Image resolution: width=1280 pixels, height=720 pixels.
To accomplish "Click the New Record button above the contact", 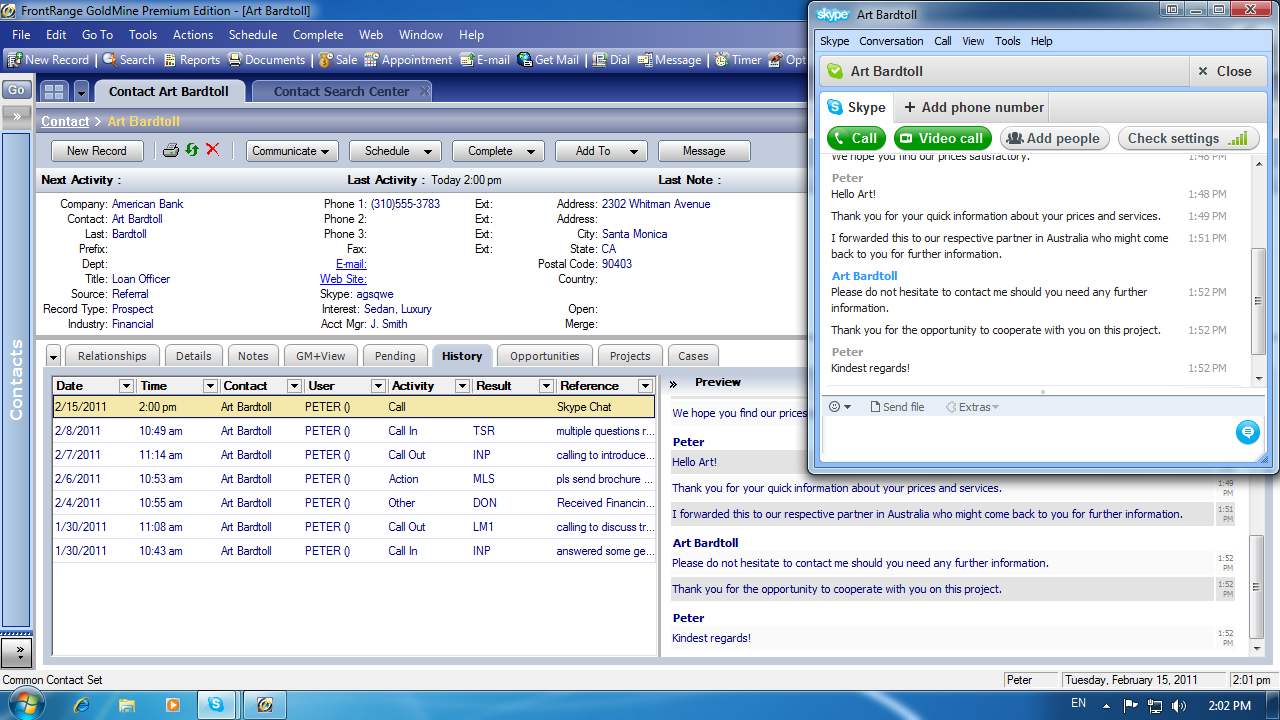I will [x=97, y=151].
